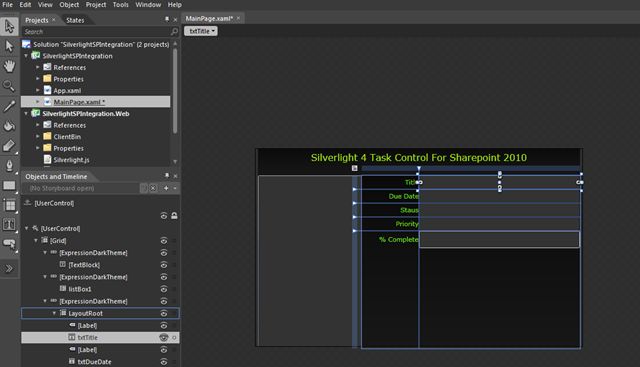Click the Silverlight.js file icon
The image size is (640, 367).
tap(47, 159)
